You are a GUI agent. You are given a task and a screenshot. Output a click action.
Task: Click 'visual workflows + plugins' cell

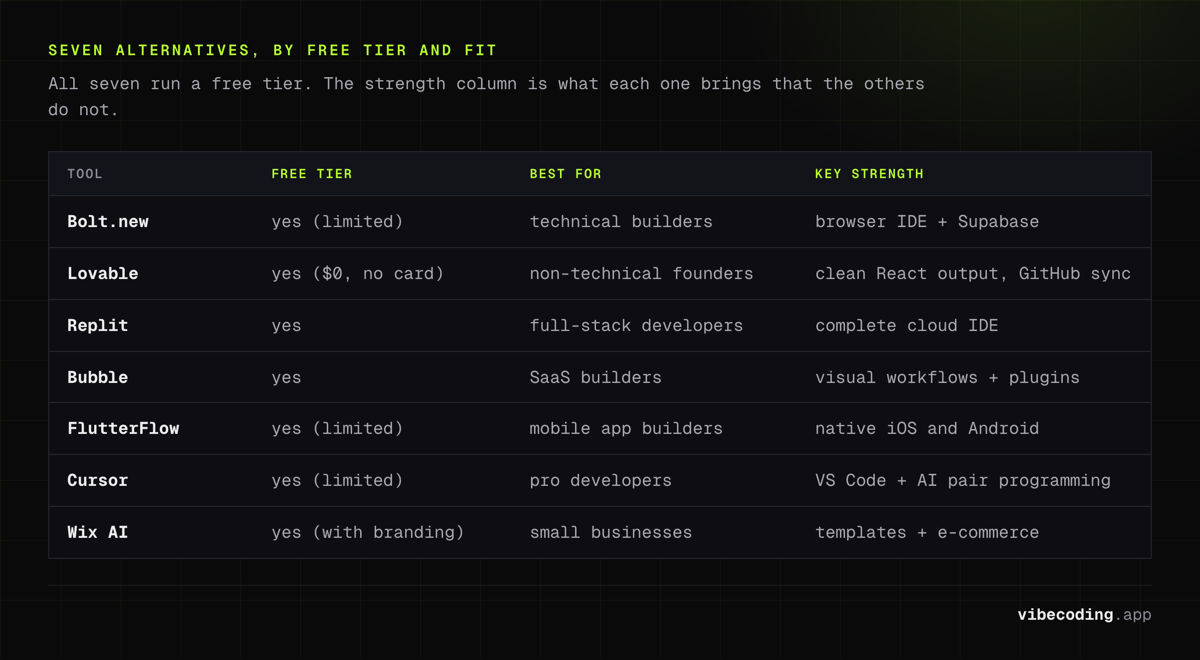click(947, 378)
